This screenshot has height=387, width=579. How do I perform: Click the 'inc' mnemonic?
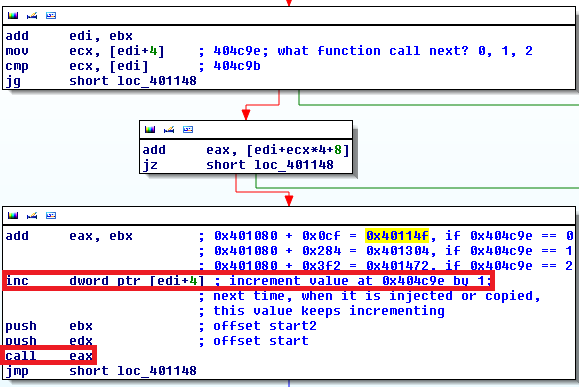point(17,281)
